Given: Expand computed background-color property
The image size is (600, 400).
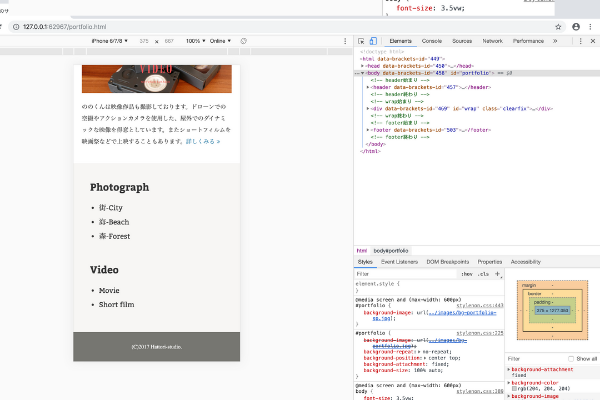Looking at the screenshot, I should point(509,383).
